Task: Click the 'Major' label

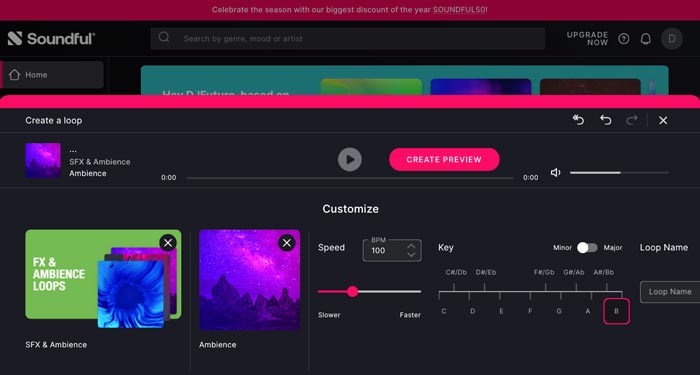Action: tap(612, 248)
